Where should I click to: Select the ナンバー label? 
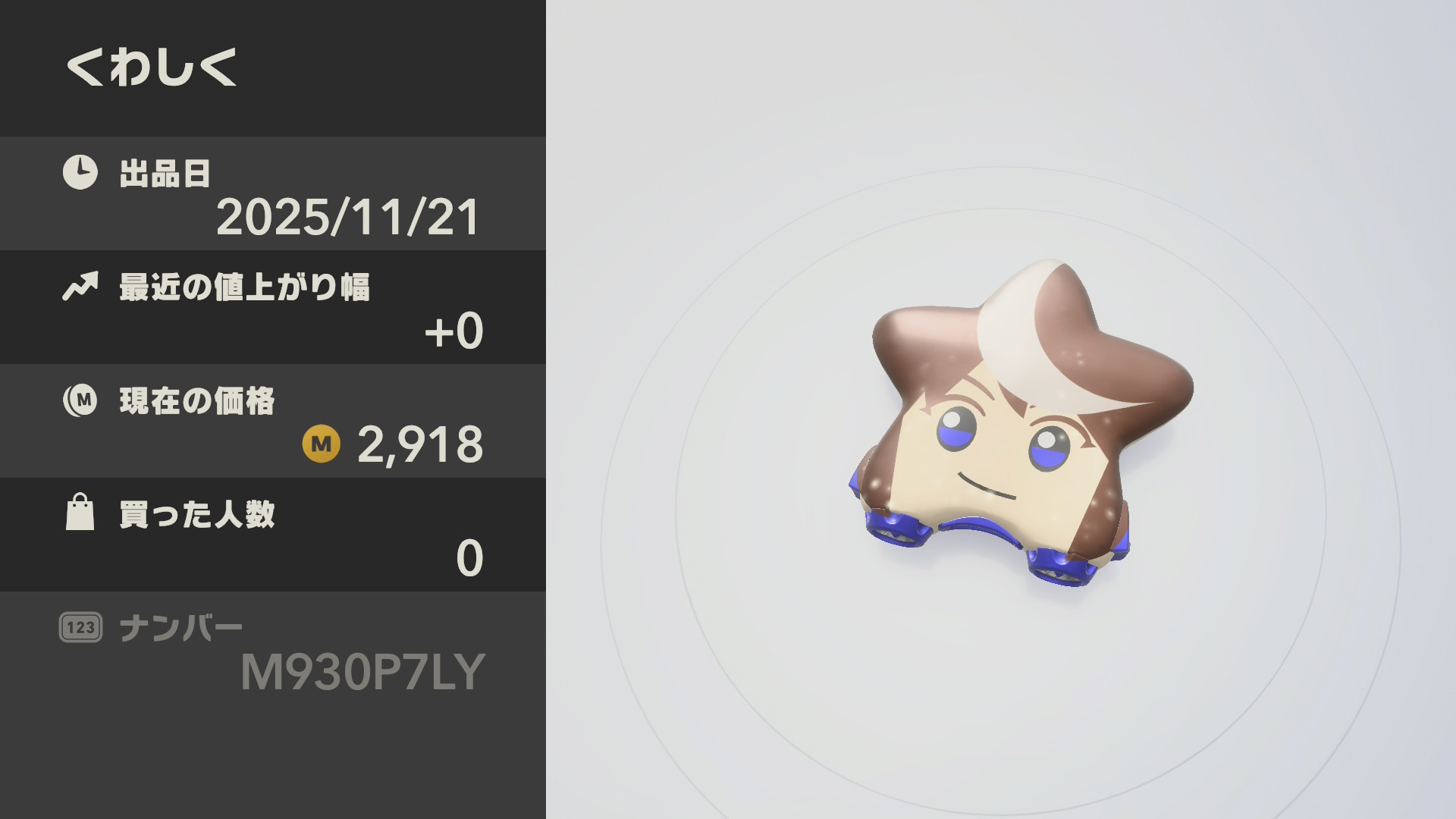[180, 629]
